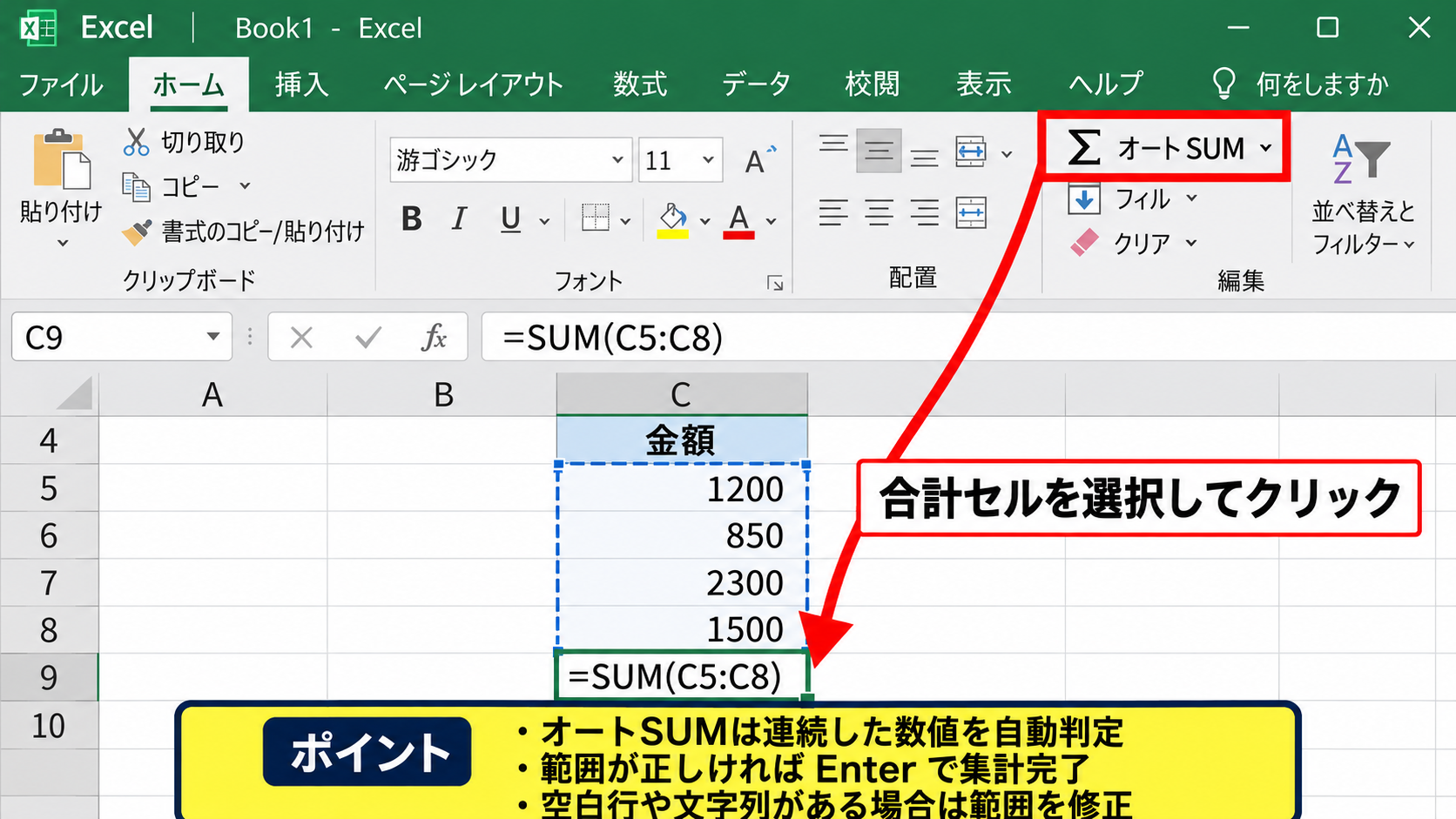Expand the Paste options arrow
Viewport: 1456px width, 819px height.
click(62, 243)
